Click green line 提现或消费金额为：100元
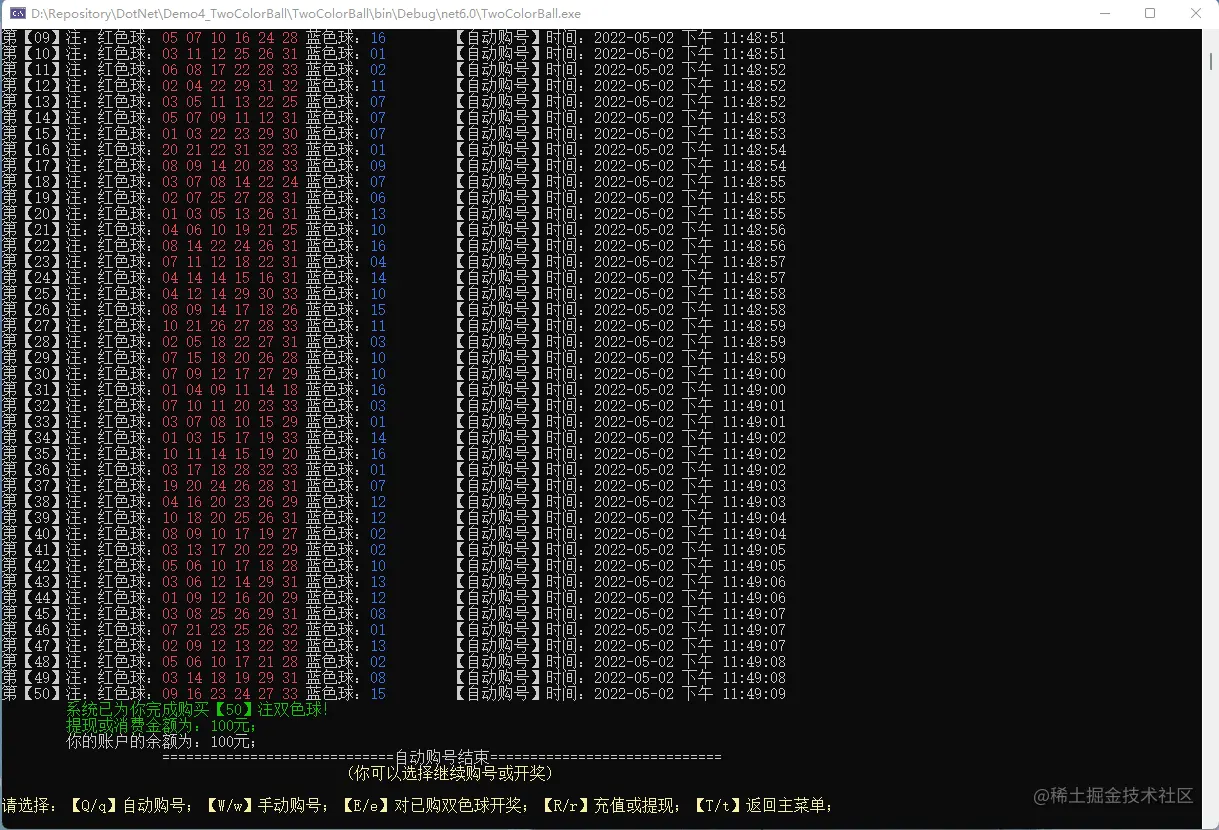Viewport: 1219px width, 830px height. [x=161, y=726]
